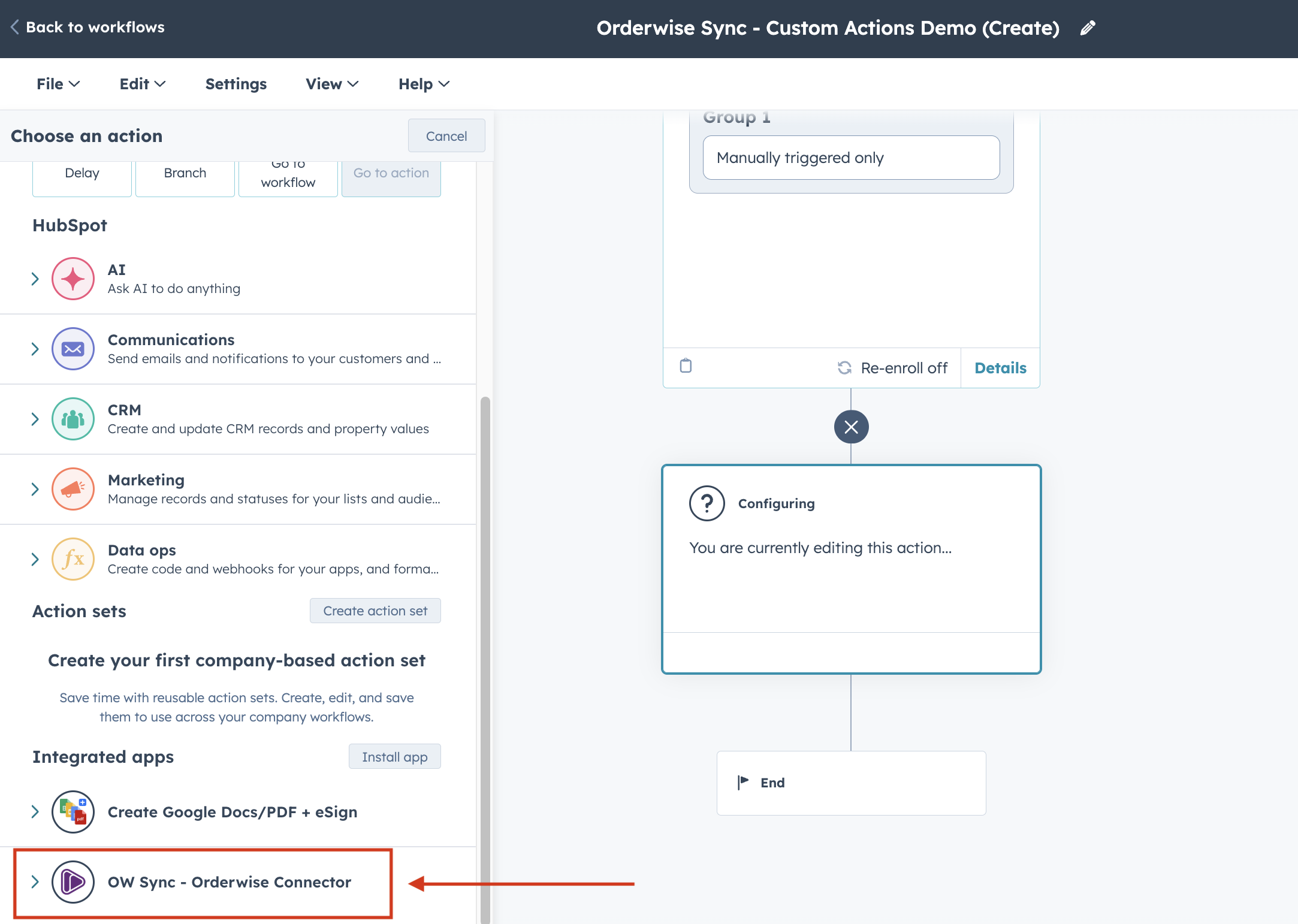Open the Details link on trigger card
1298x924 pixels.
point(1000,368)
